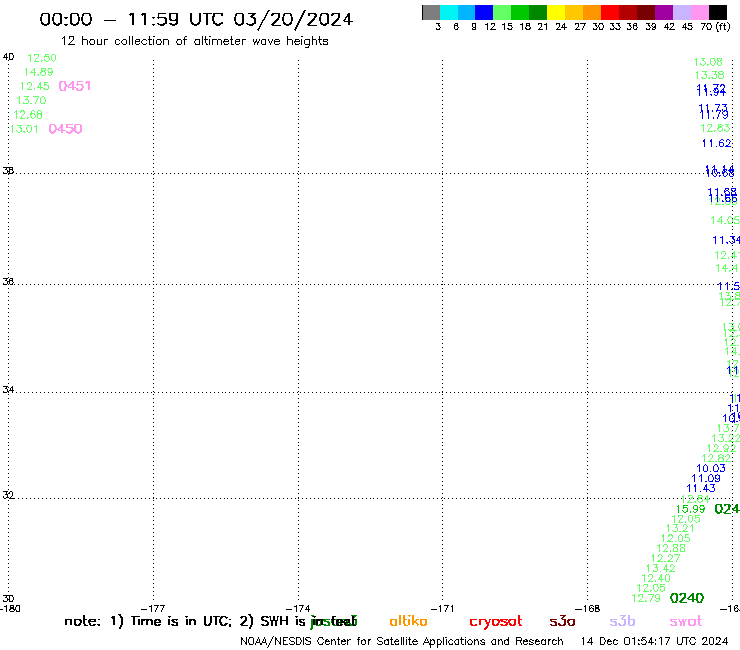Click the lavender 's3b' satellite label
740x650 pixels.
click(622, 621)
